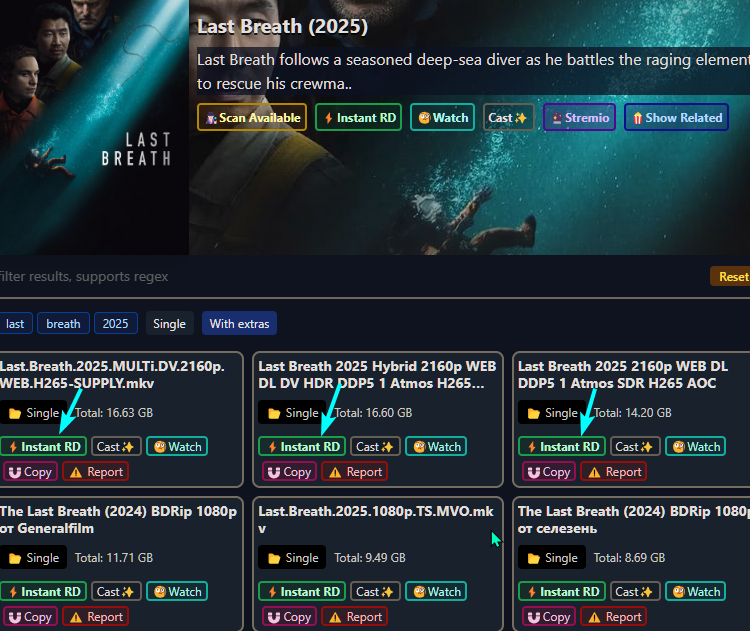Toggle the With extras filter chip
The width and height of the screenshot is (750, 631).
pyautogui.click(x=239, y=323)
